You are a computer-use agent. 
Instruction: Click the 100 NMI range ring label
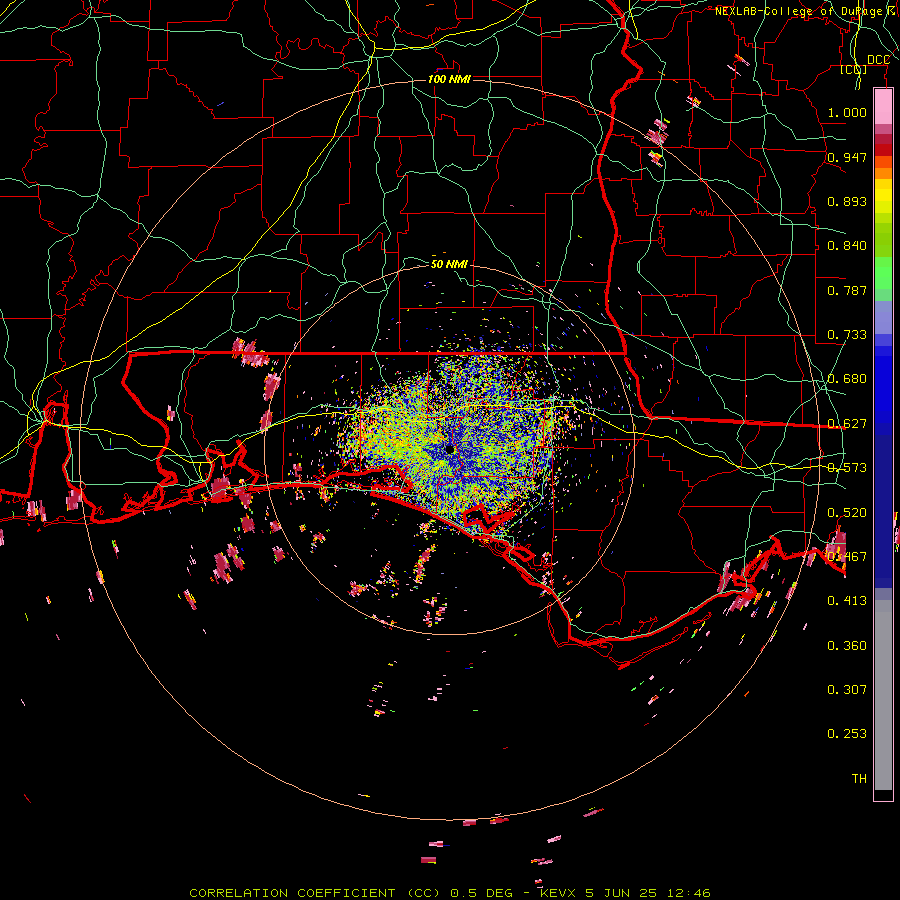[x=449, y=79]
